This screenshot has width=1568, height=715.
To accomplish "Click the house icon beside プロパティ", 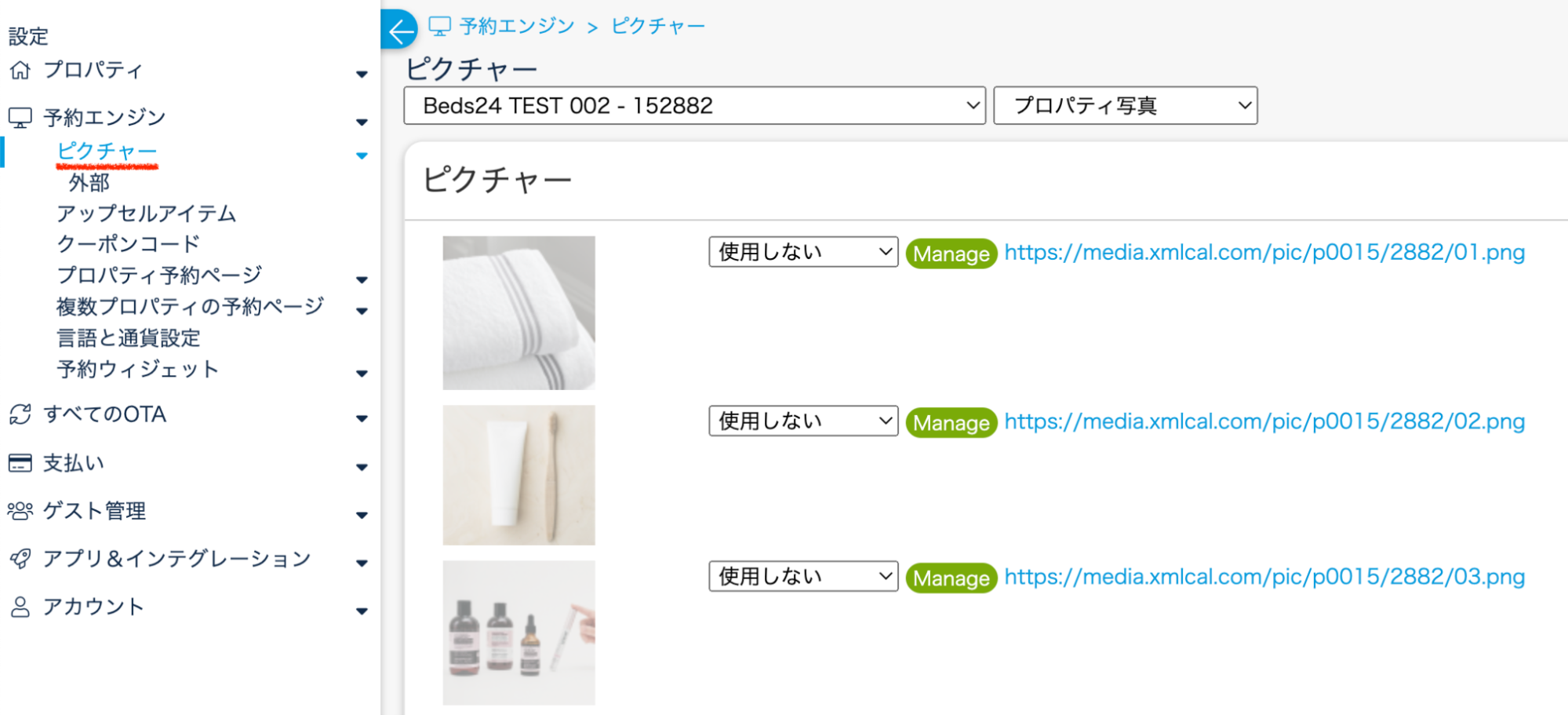I will coord(20,71).
